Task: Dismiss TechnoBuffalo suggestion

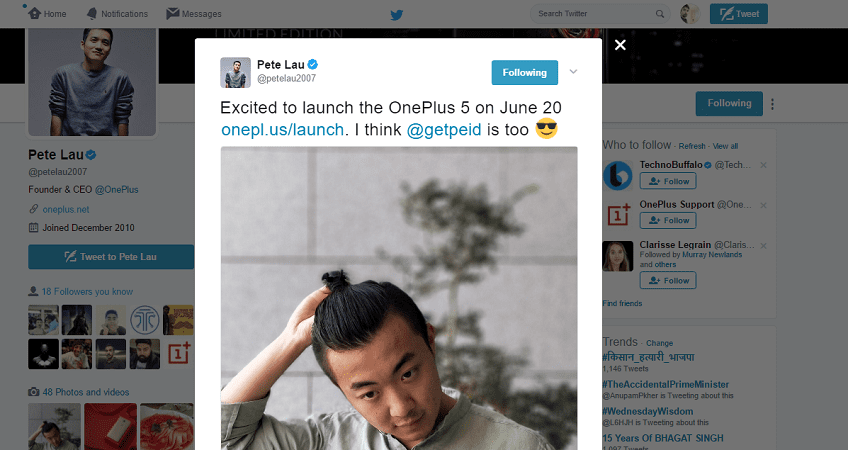Action: click(x=763, y=165)
